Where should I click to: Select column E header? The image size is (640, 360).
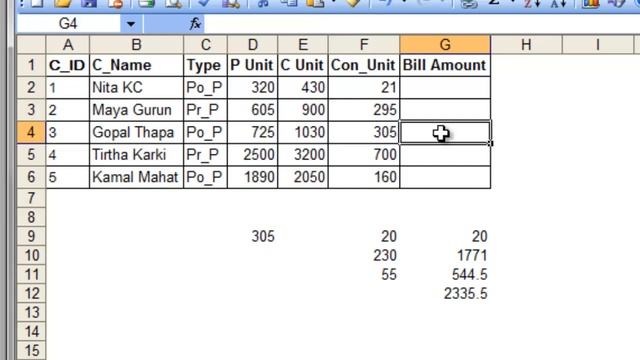[303, 44]
